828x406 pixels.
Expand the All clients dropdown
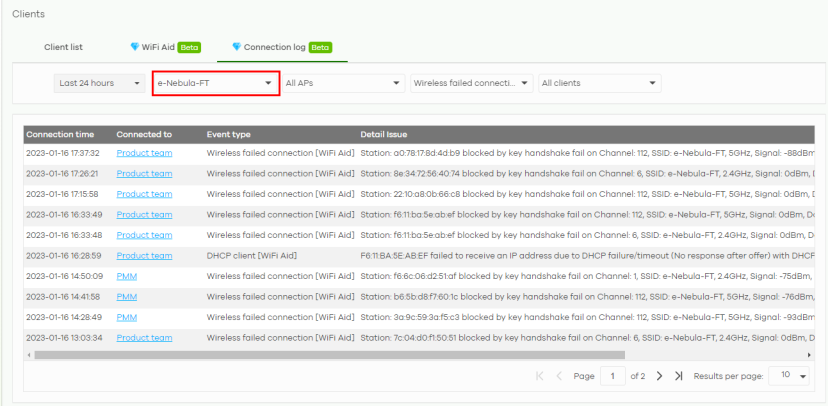coord(599,83)
